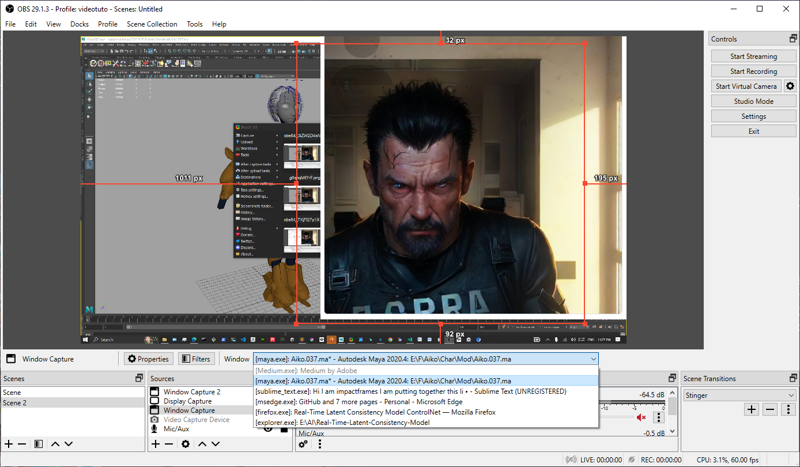Choose sublime_text.exe window option
The image size is (800, 467).
tap(426, 391)
